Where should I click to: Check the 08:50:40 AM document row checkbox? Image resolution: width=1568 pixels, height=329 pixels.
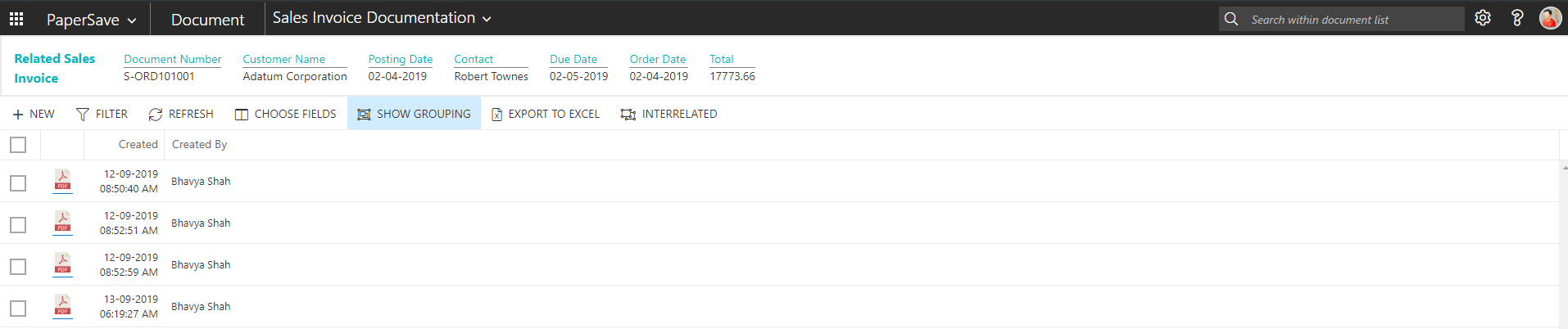coord(18,183)
